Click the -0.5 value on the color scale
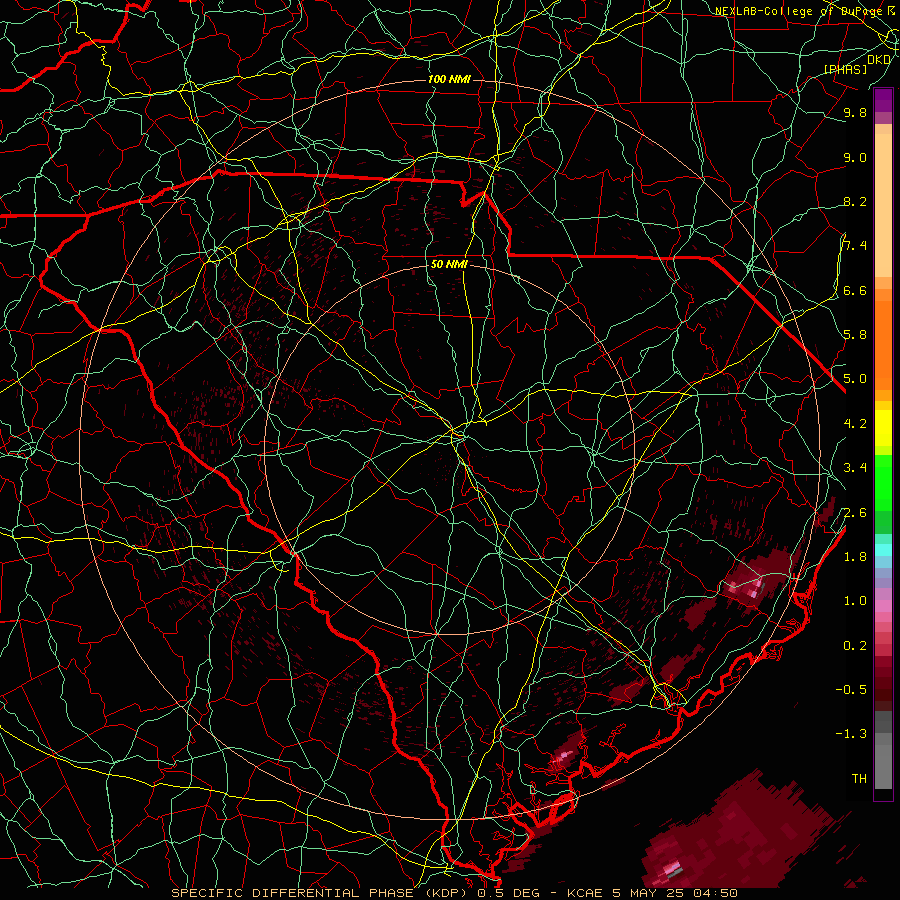 852,690
